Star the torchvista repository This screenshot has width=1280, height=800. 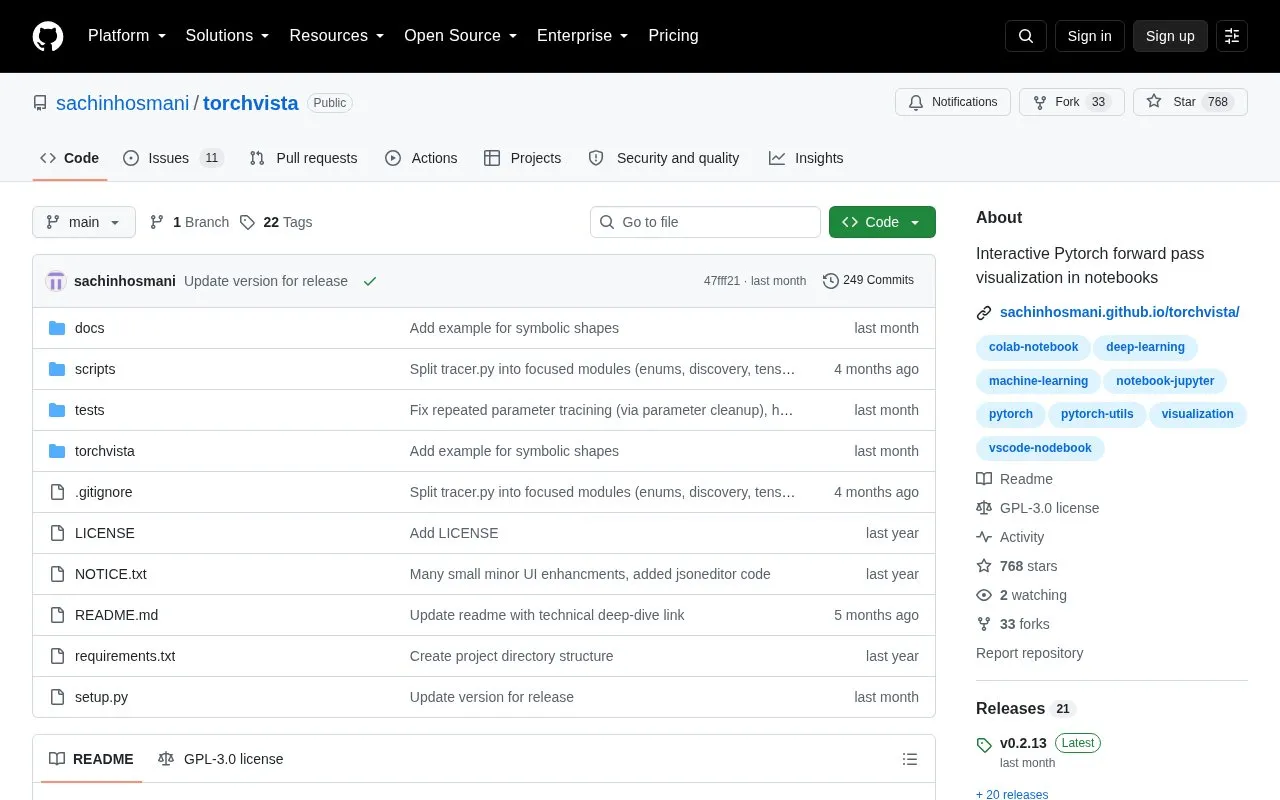coord(1190,102)
